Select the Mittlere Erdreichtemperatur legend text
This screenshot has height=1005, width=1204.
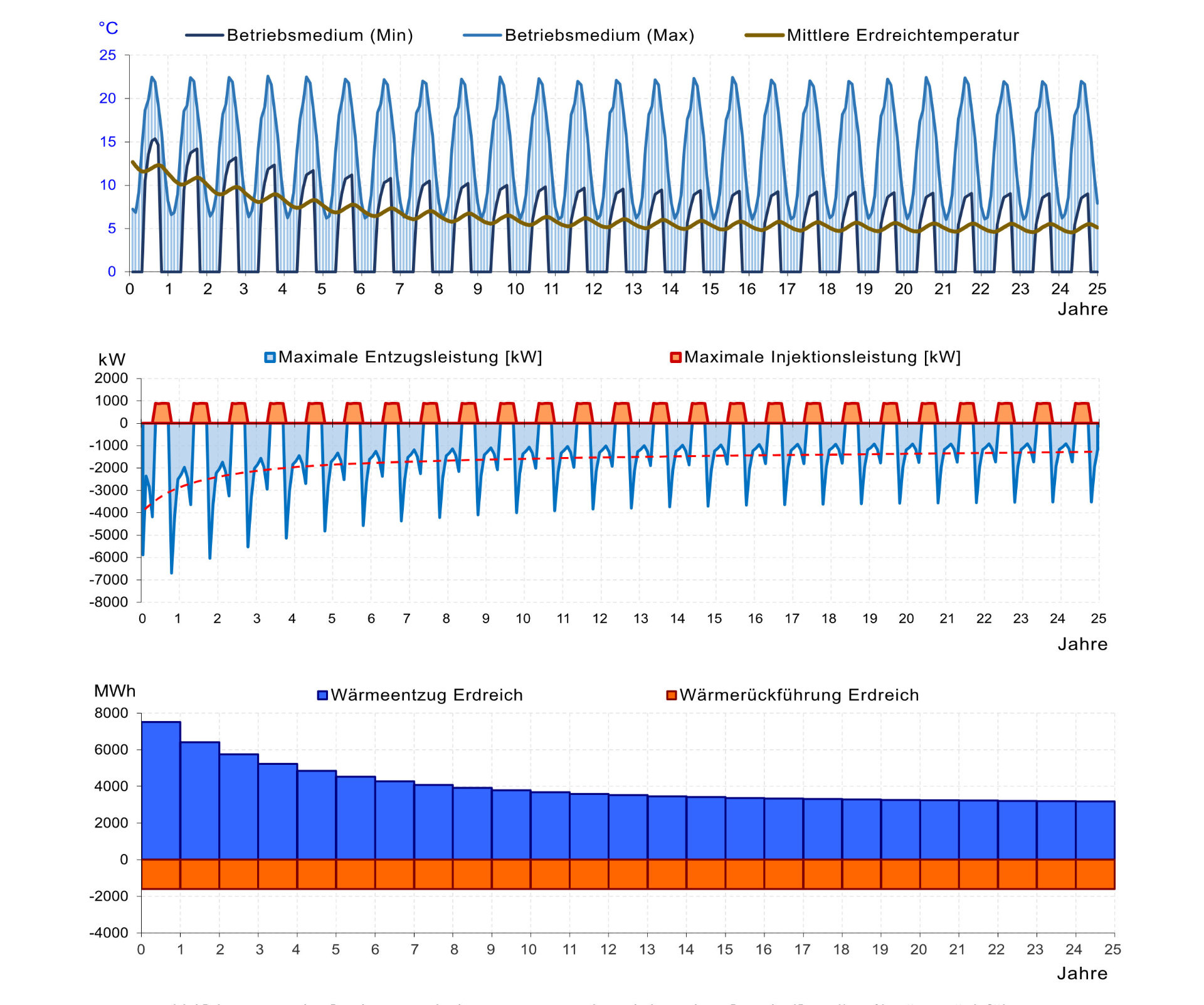click(x=902, y=35)
